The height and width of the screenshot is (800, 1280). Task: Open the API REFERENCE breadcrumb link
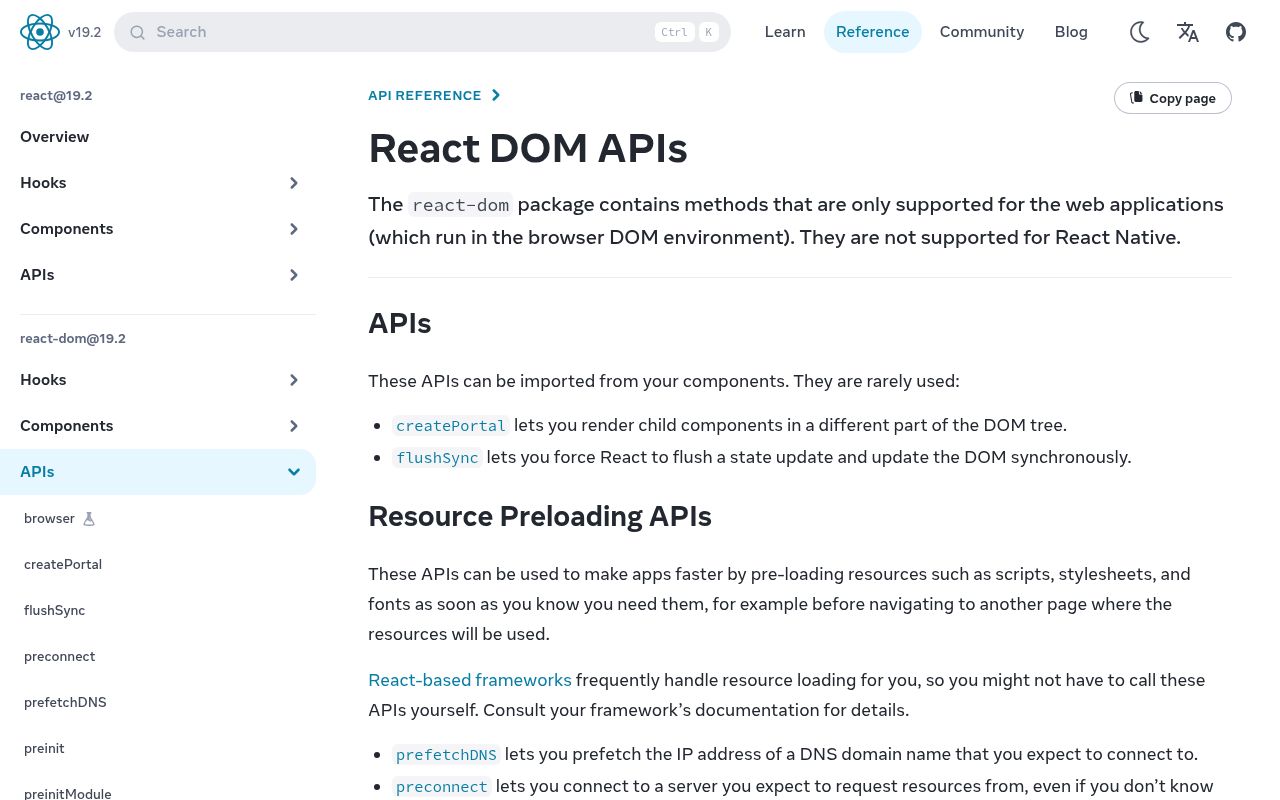[425, 95]
